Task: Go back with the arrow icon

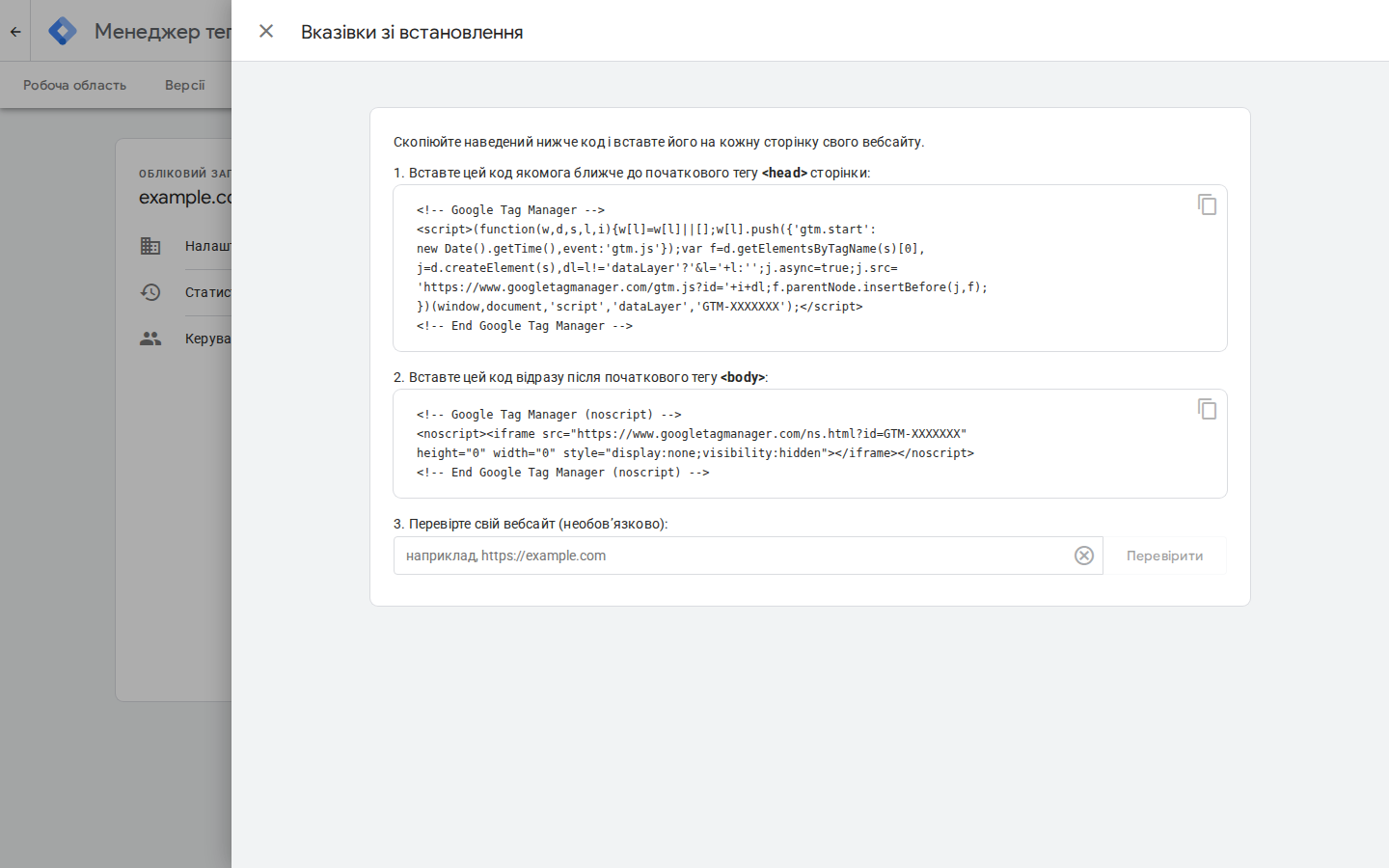Action: [15, 31]
